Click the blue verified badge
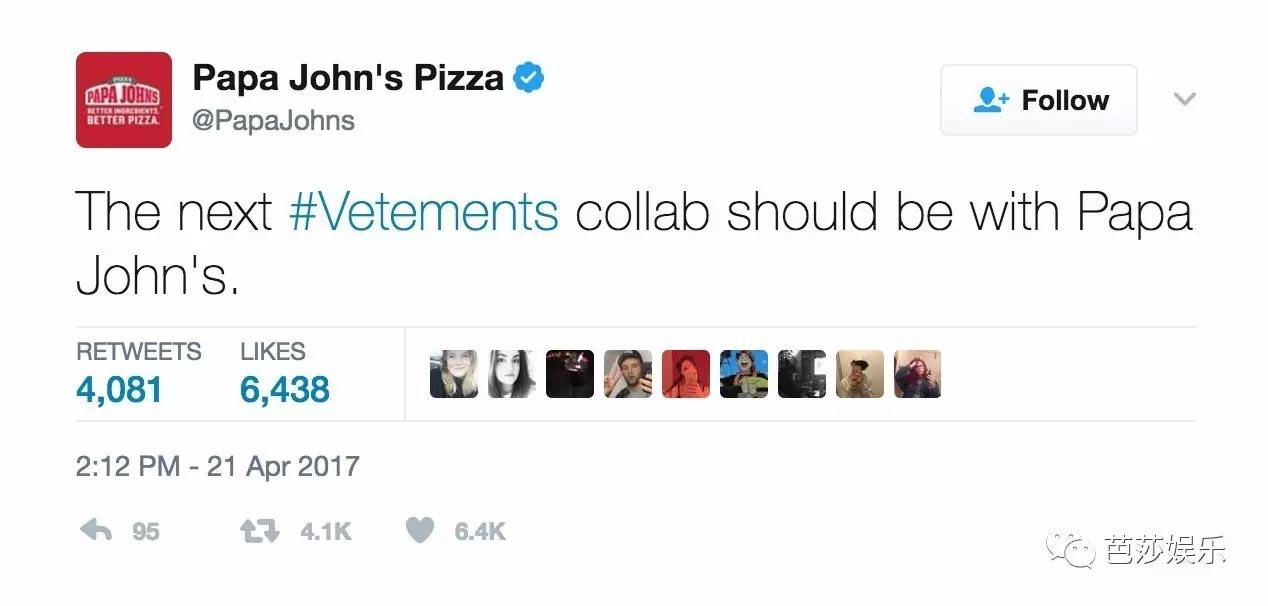 (x=528, y=77)
